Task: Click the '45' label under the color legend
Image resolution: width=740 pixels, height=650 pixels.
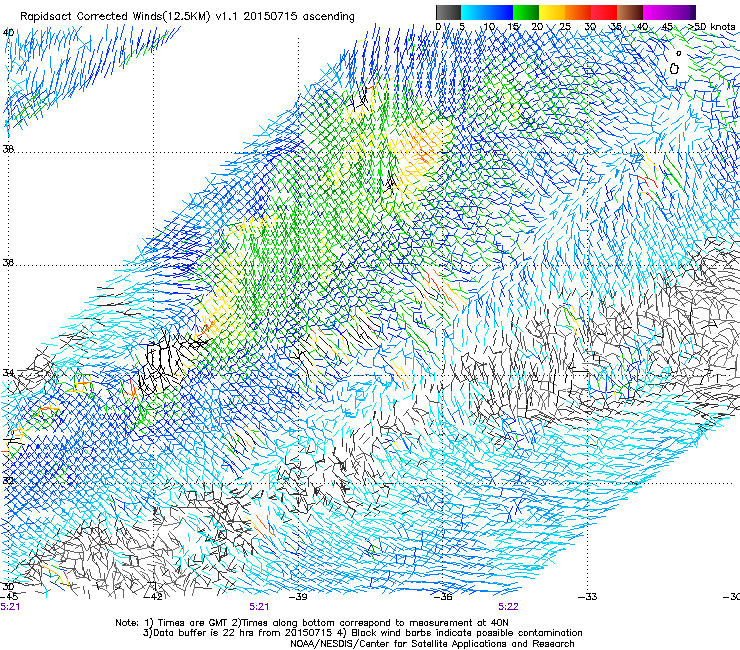Action: (667, 26)
